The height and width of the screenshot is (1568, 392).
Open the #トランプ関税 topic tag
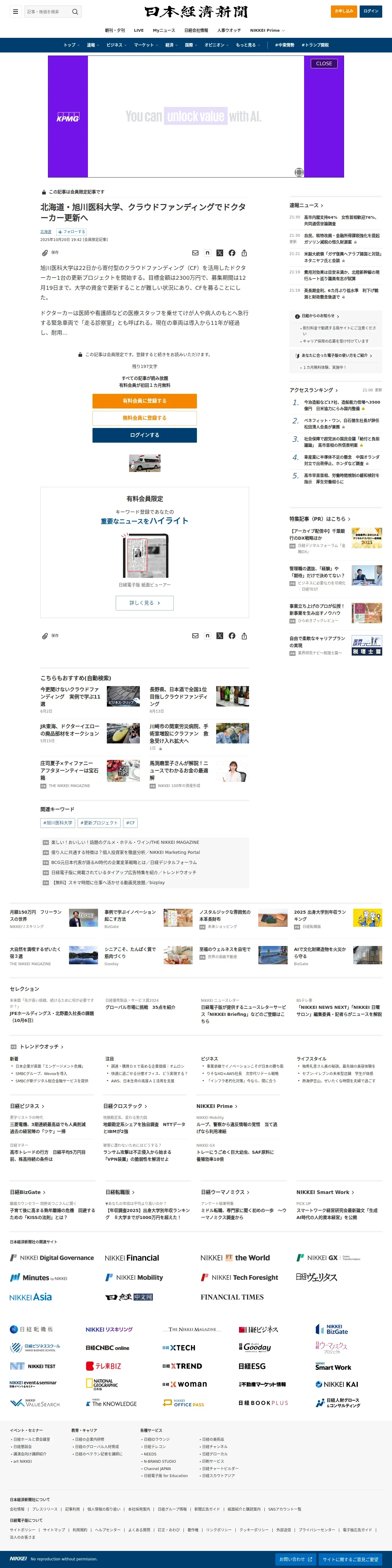[x=314, y=45]
